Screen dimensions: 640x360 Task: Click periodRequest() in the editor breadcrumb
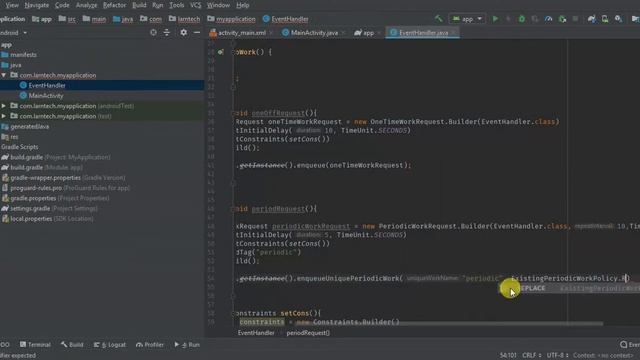tap(308, 333)
